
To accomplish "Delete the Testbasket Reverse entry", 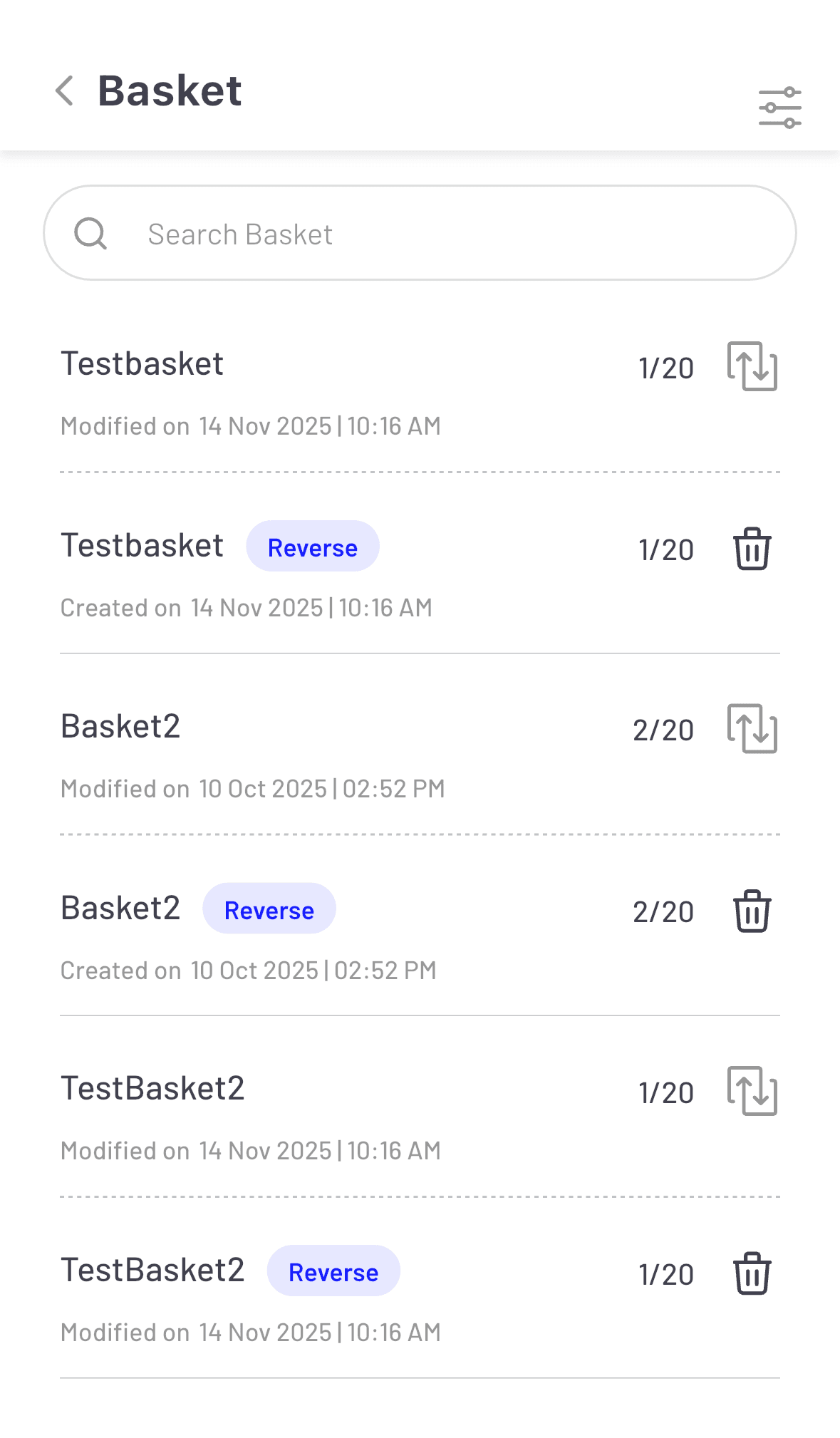I will coord(752,549).
